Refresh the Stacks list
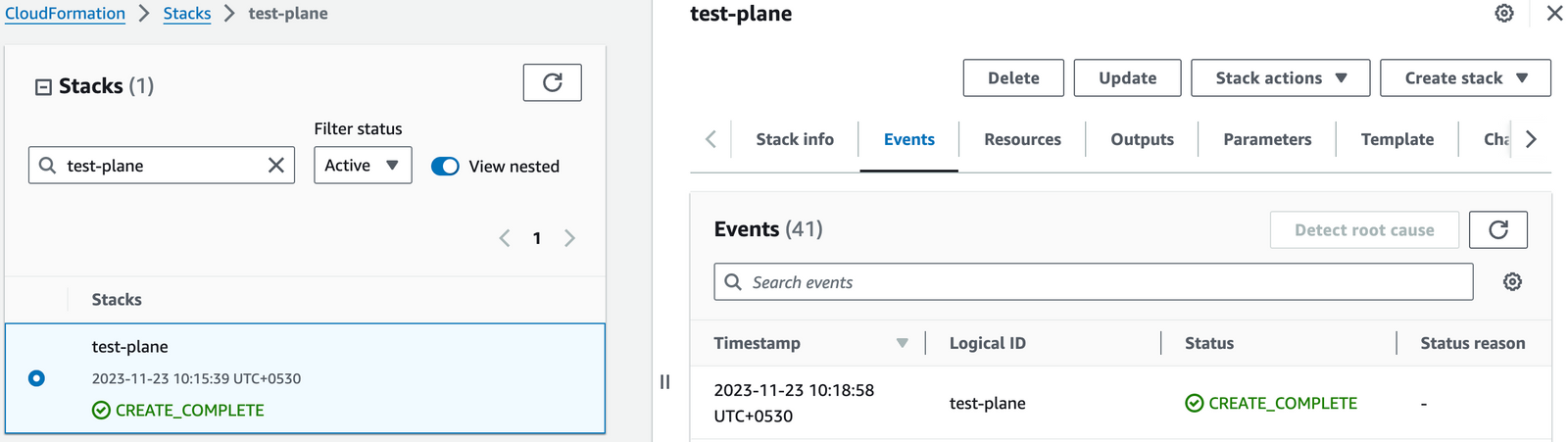The width and height of the screenshot is (1568, 442). (x=552, y=82)
